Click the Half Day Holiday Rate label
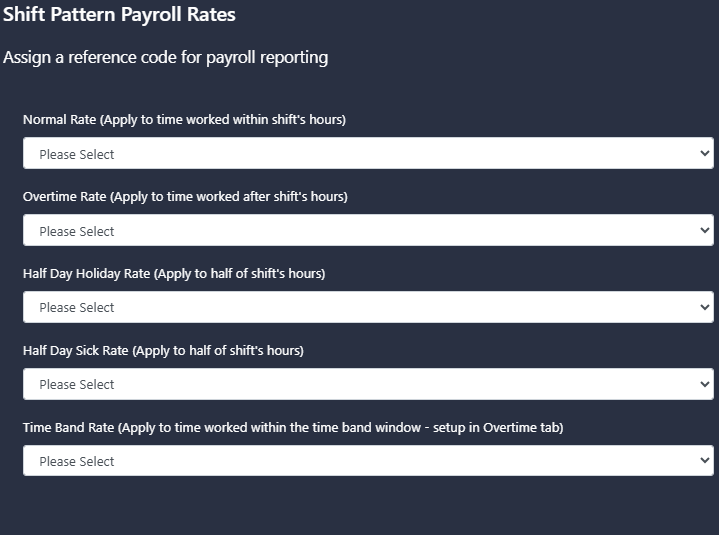The width and height of the screenshot is (719, 535). [x=174, y=274]
